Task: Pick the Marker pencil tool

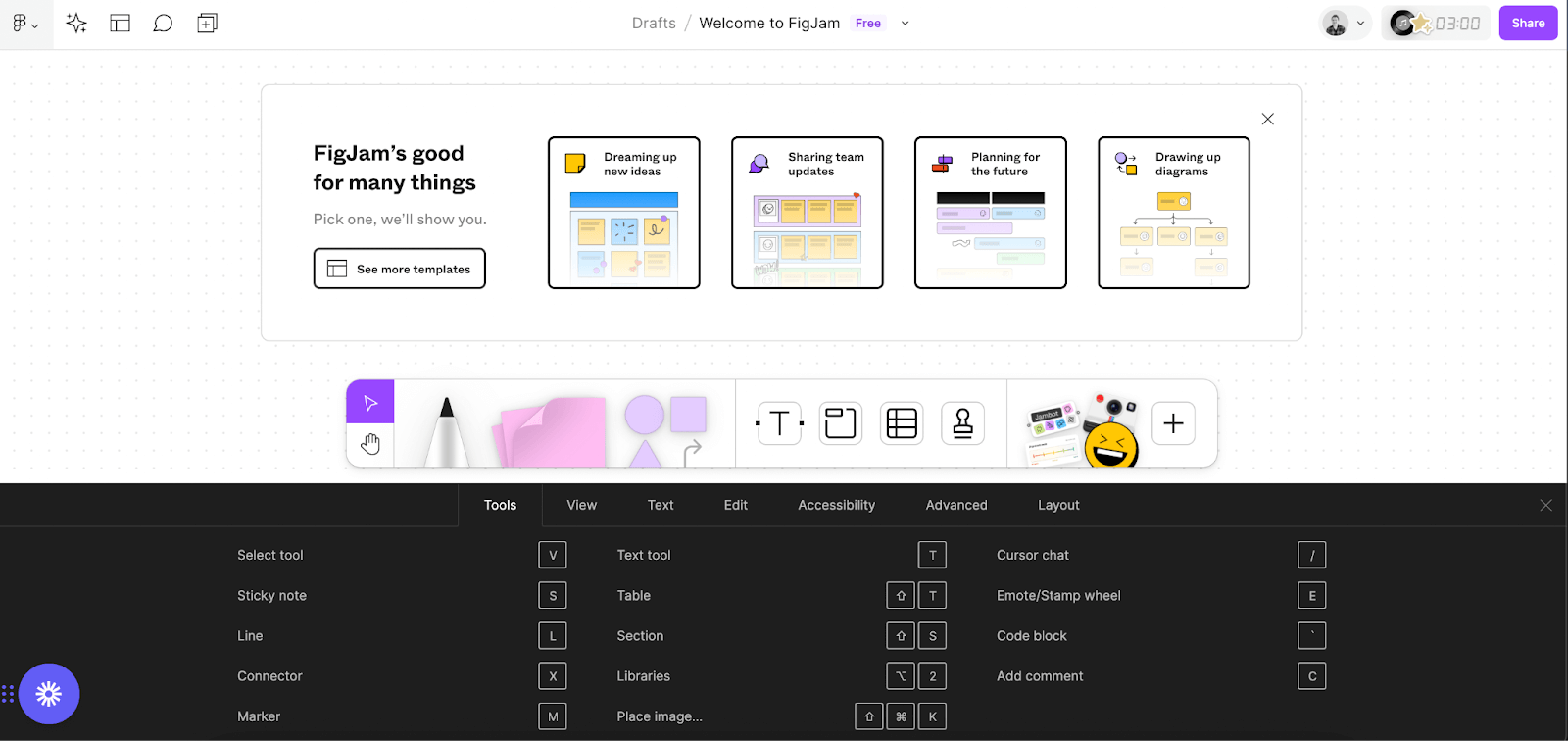Action: [447, 431]
